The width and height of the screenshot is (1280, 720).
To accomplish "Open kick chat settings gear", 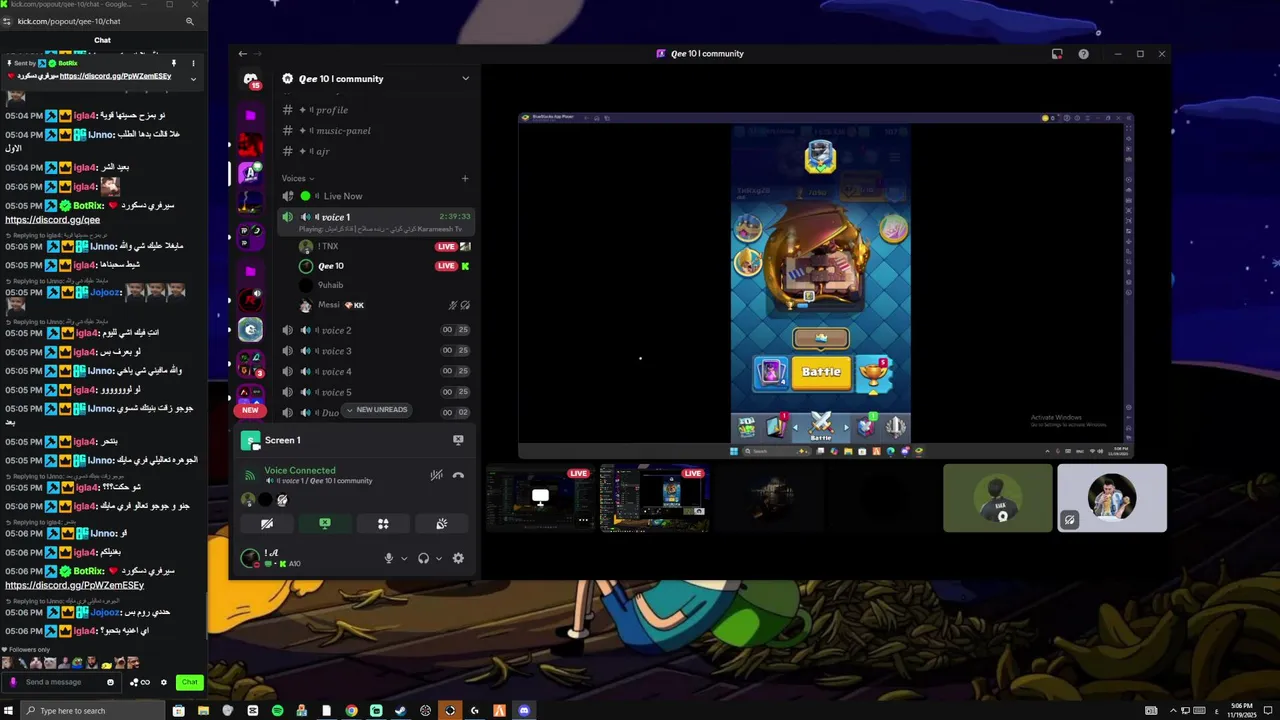I will (x=164, y=682).
